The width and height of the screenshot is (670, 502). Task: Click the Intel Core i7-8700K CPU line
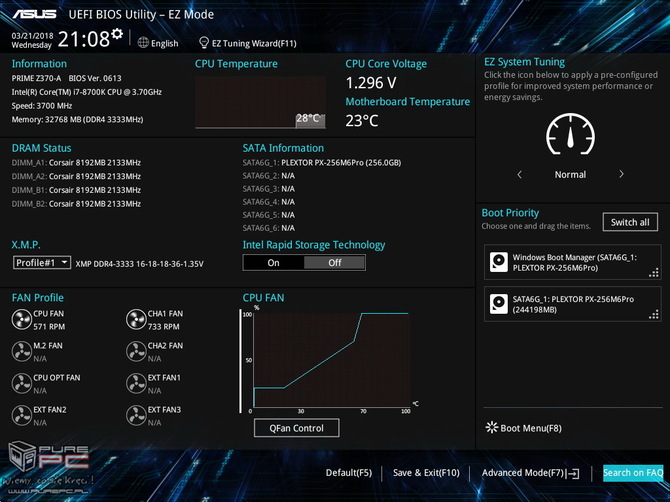point(87,92)
